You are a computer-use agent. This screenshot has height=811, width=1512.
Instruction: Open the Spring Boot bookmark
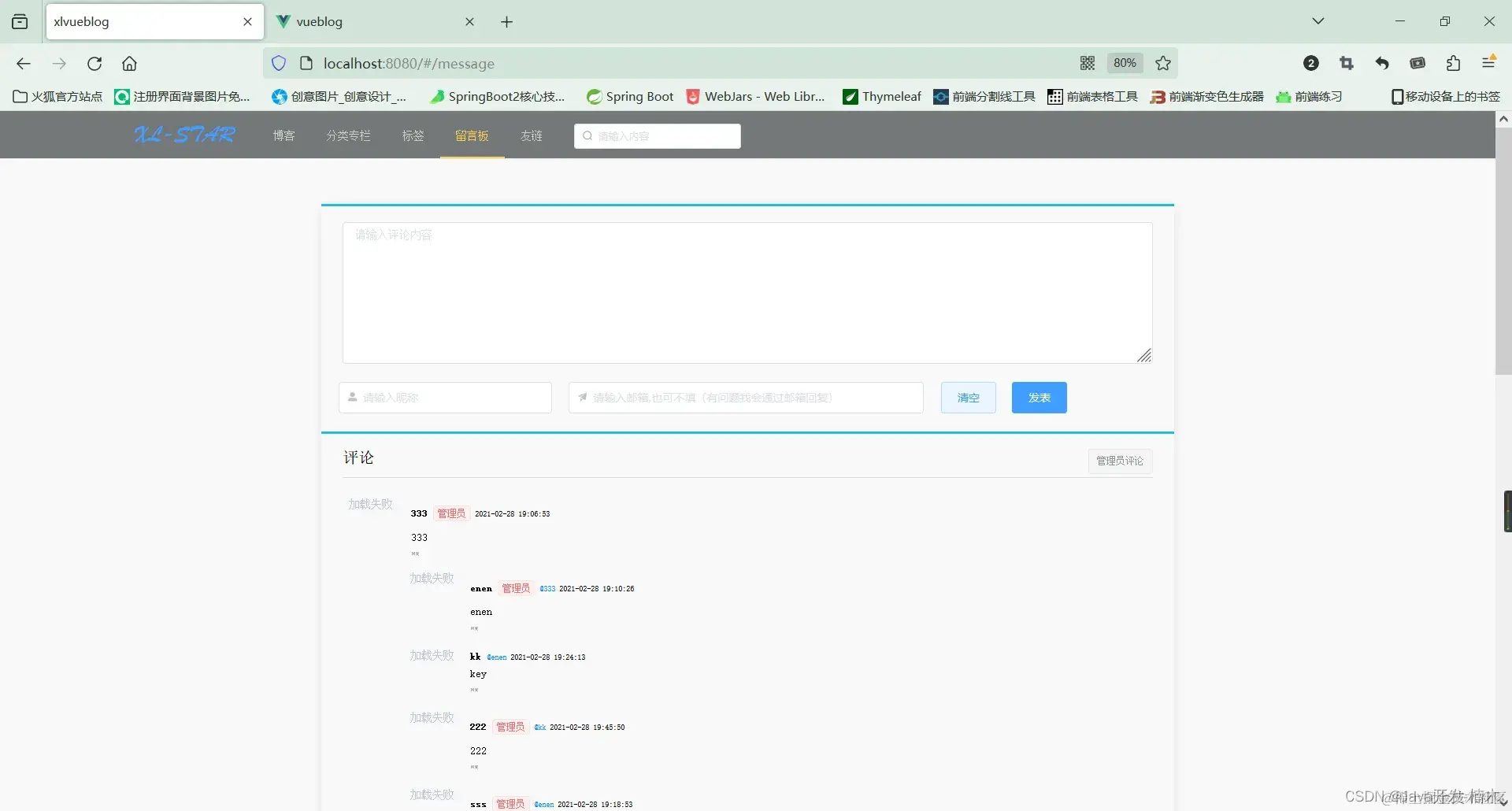click(631, 97)
